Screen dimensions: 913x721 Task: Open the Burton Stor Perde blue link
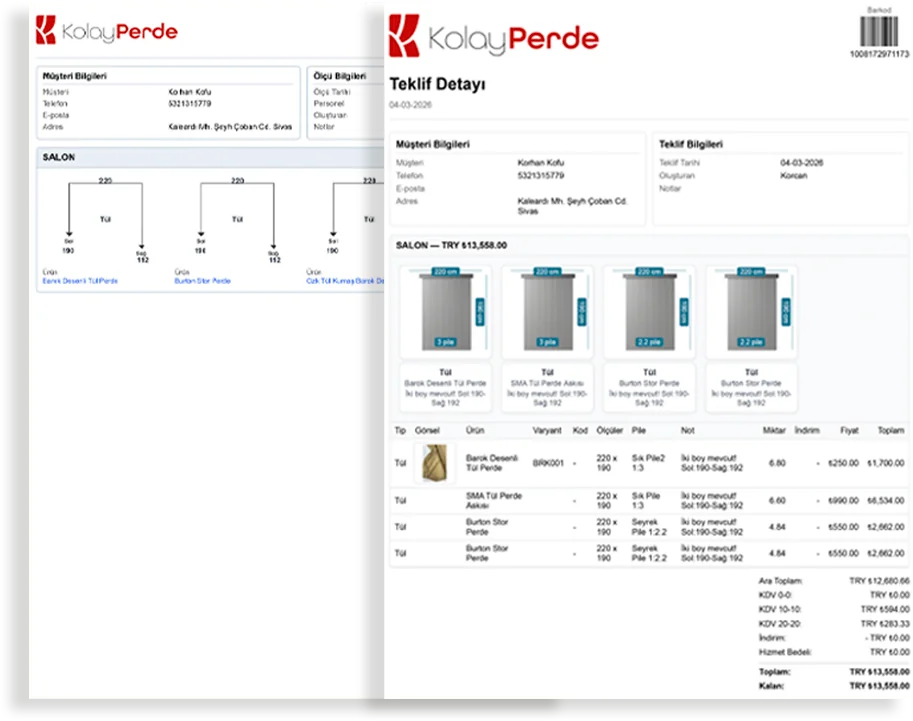click(203, 281)
